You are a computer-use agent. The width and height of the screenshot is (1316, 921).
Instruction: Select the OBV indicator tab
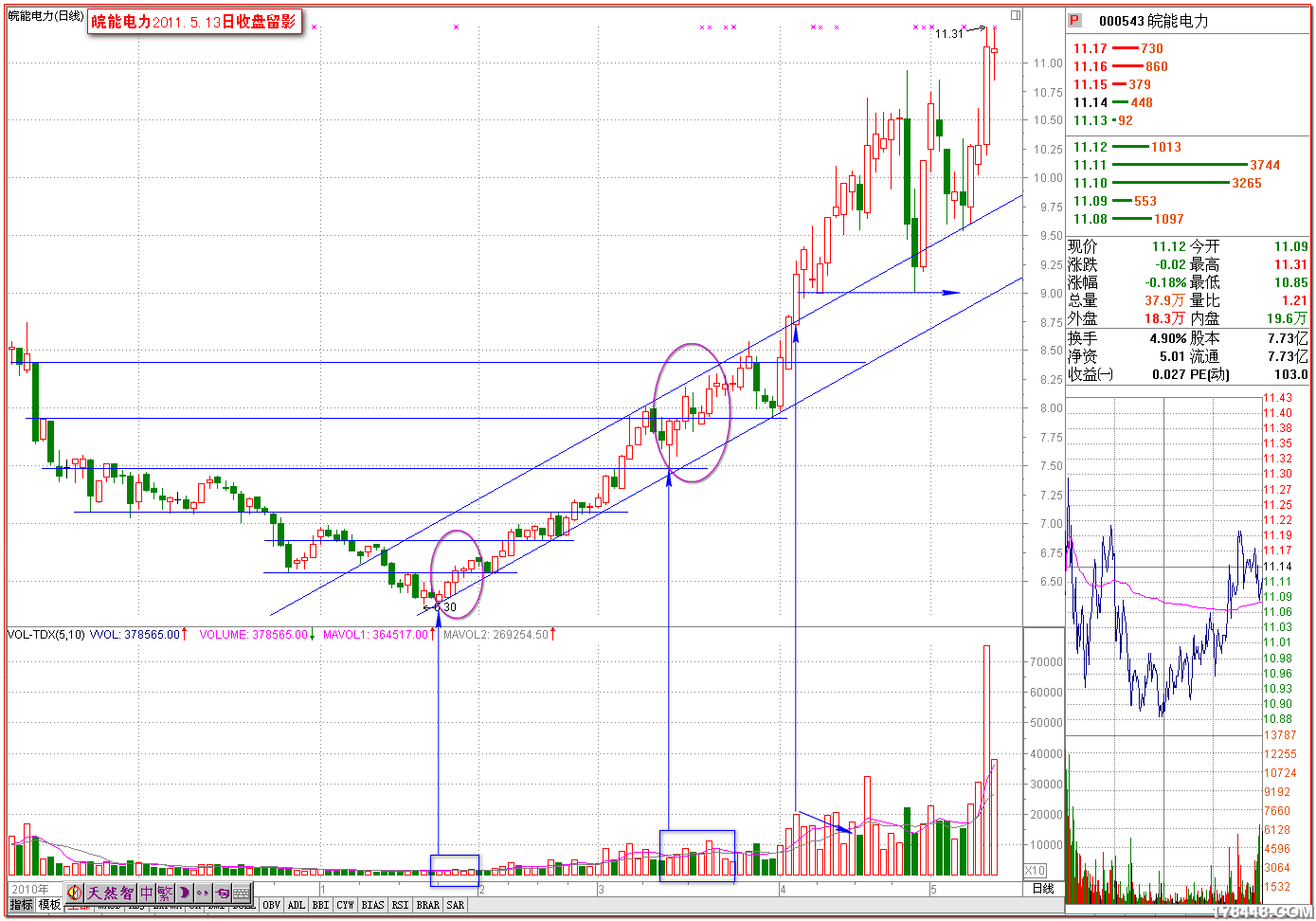pyautogui.click(x=272, y=905)
